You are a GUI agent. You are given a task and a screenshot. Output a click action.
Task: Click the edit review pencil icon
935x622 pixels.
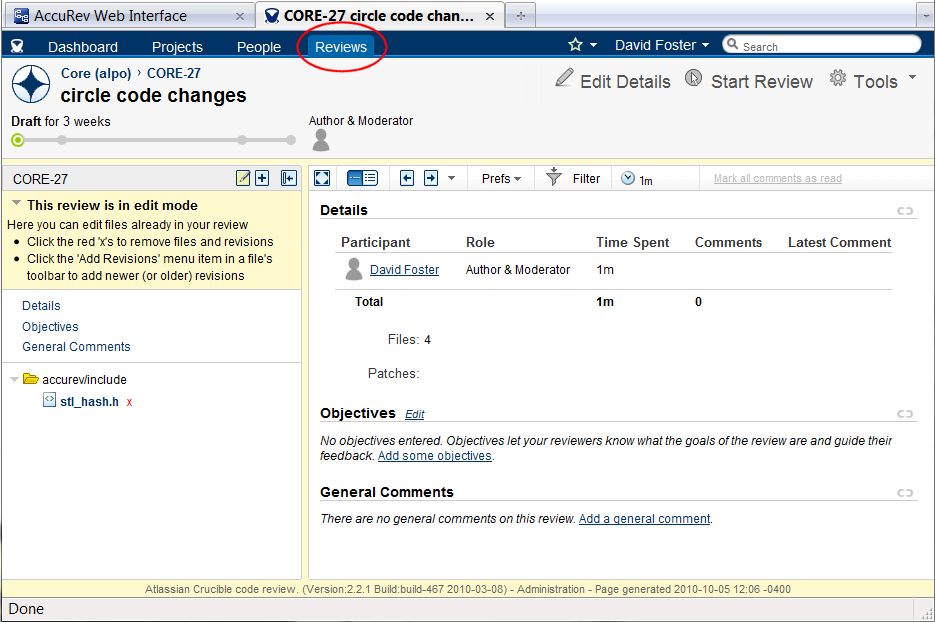point(243,179)
